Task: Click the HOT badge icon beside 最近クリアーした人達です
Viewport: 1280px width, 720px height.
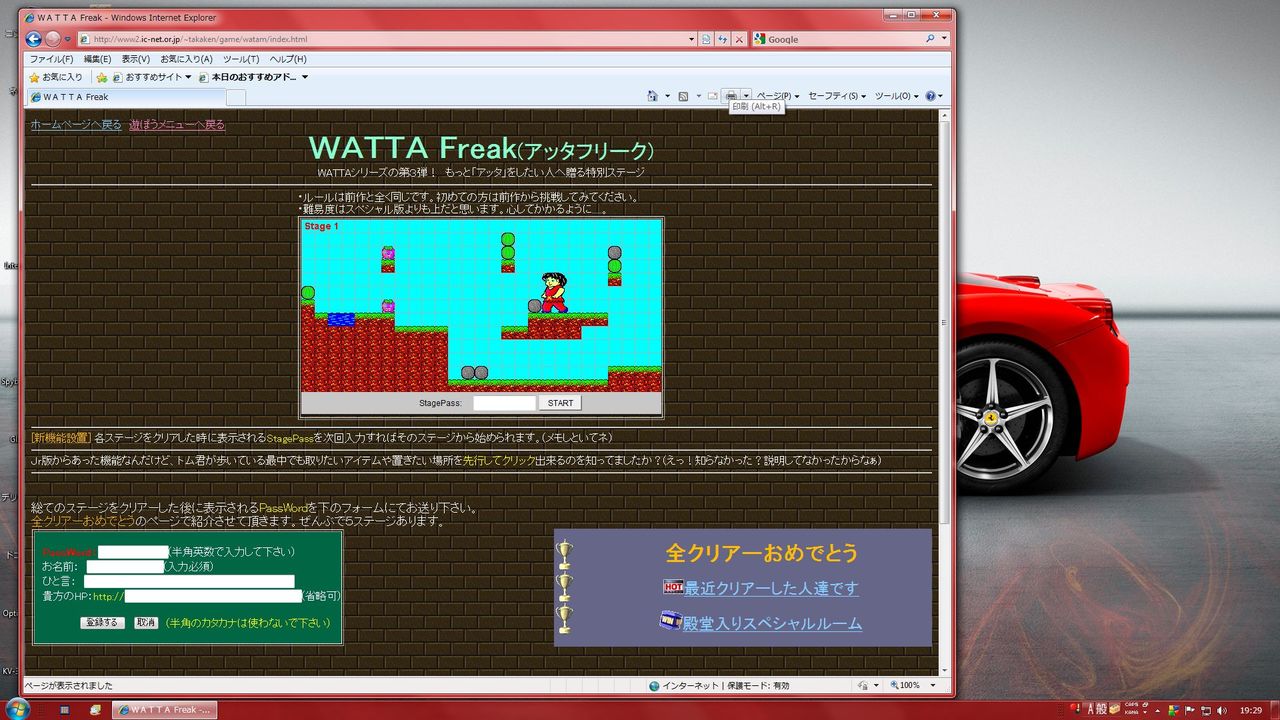Action: pyautogui.click(x=673, y=587)
